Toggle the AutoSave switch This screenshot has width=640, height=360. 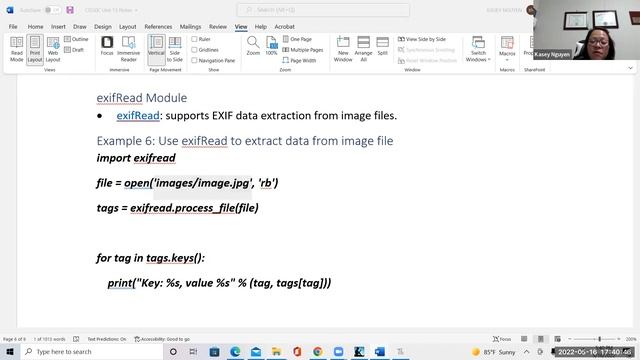pos(52,10)
